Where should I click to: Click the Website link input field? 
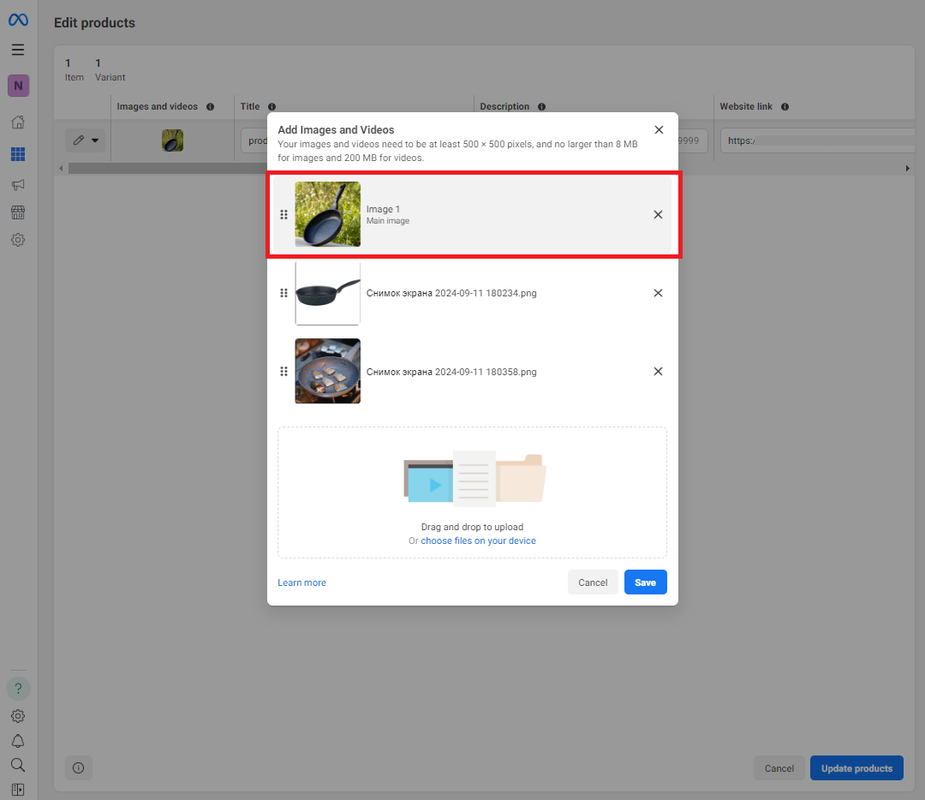point(818,141)
